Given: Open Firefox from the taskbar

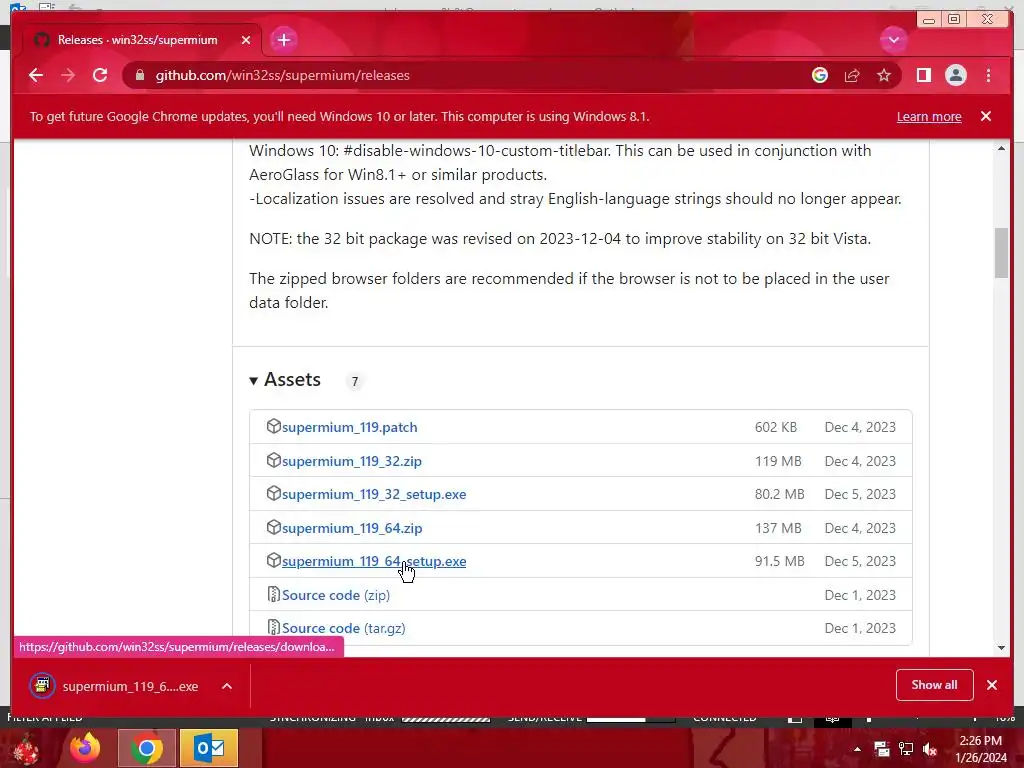Looking at the screenshot, I should point(85,748).
